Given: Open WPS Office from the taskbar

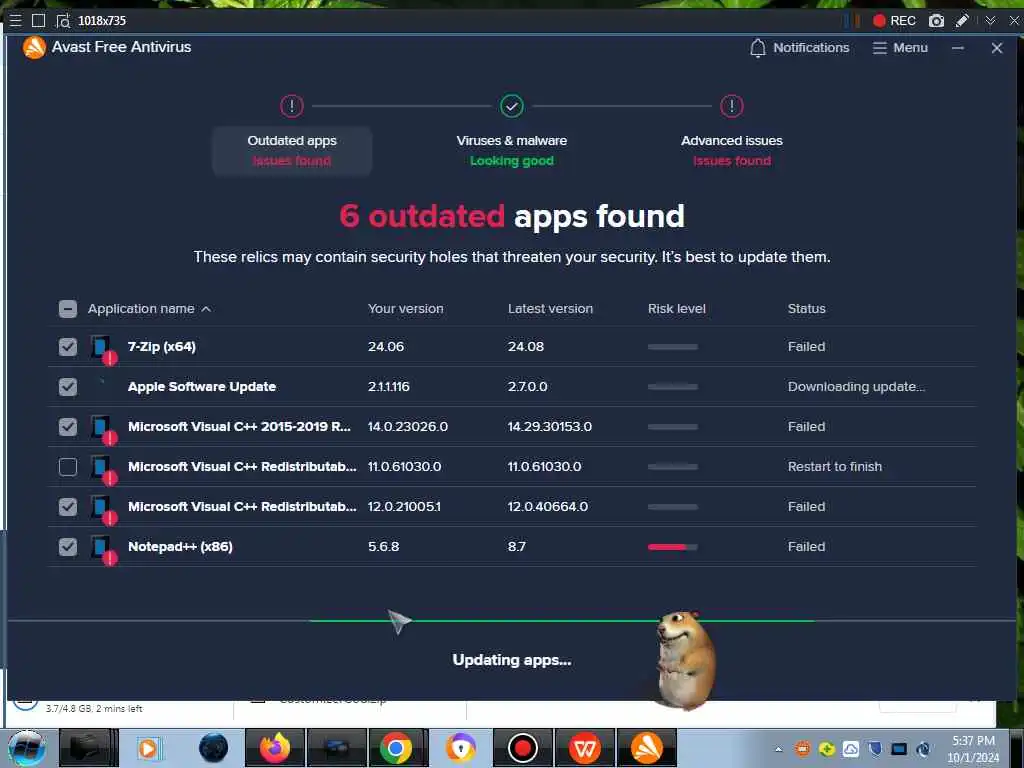Looking at the screenshot, I should [585, 748].
